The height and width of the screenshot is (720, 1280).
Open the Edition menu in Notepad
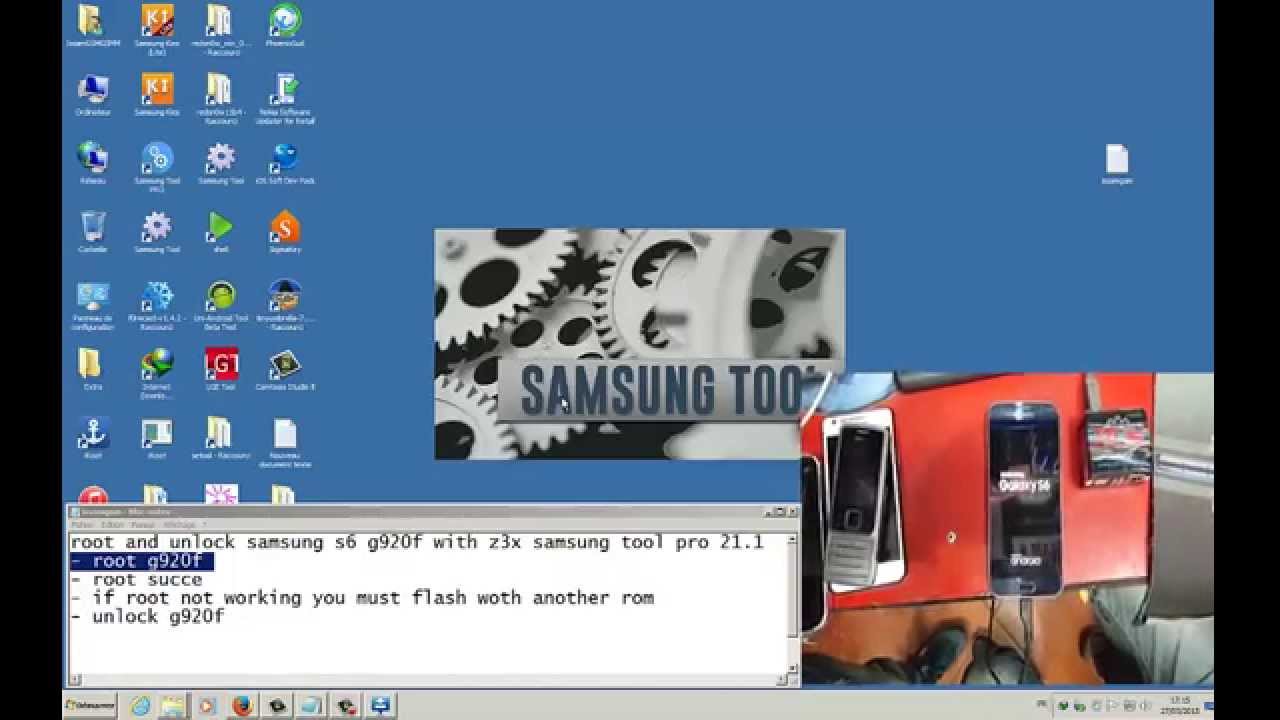112,525
